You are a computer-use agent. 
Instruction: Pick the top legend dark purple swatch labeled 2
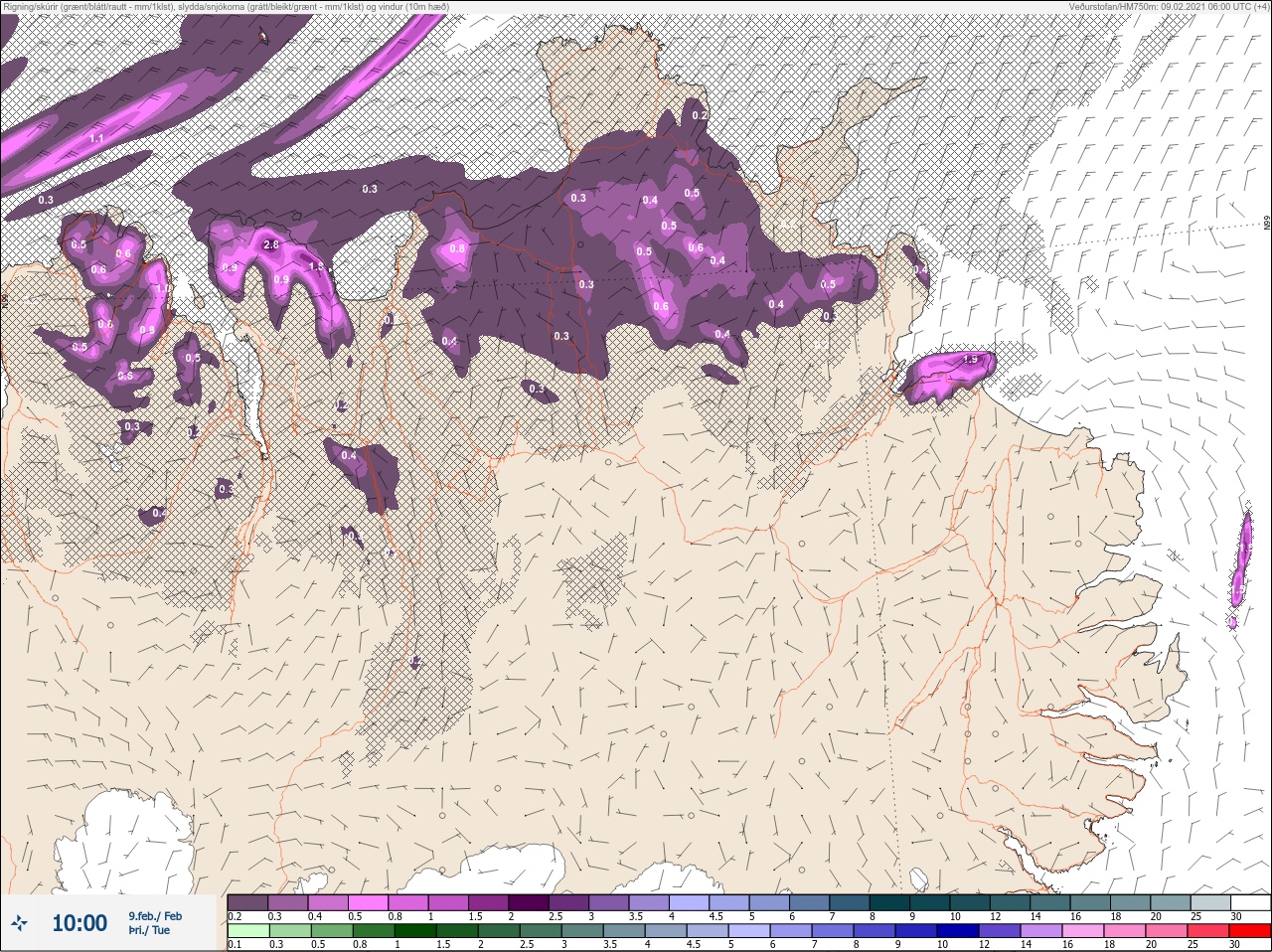tap(530, 902)
